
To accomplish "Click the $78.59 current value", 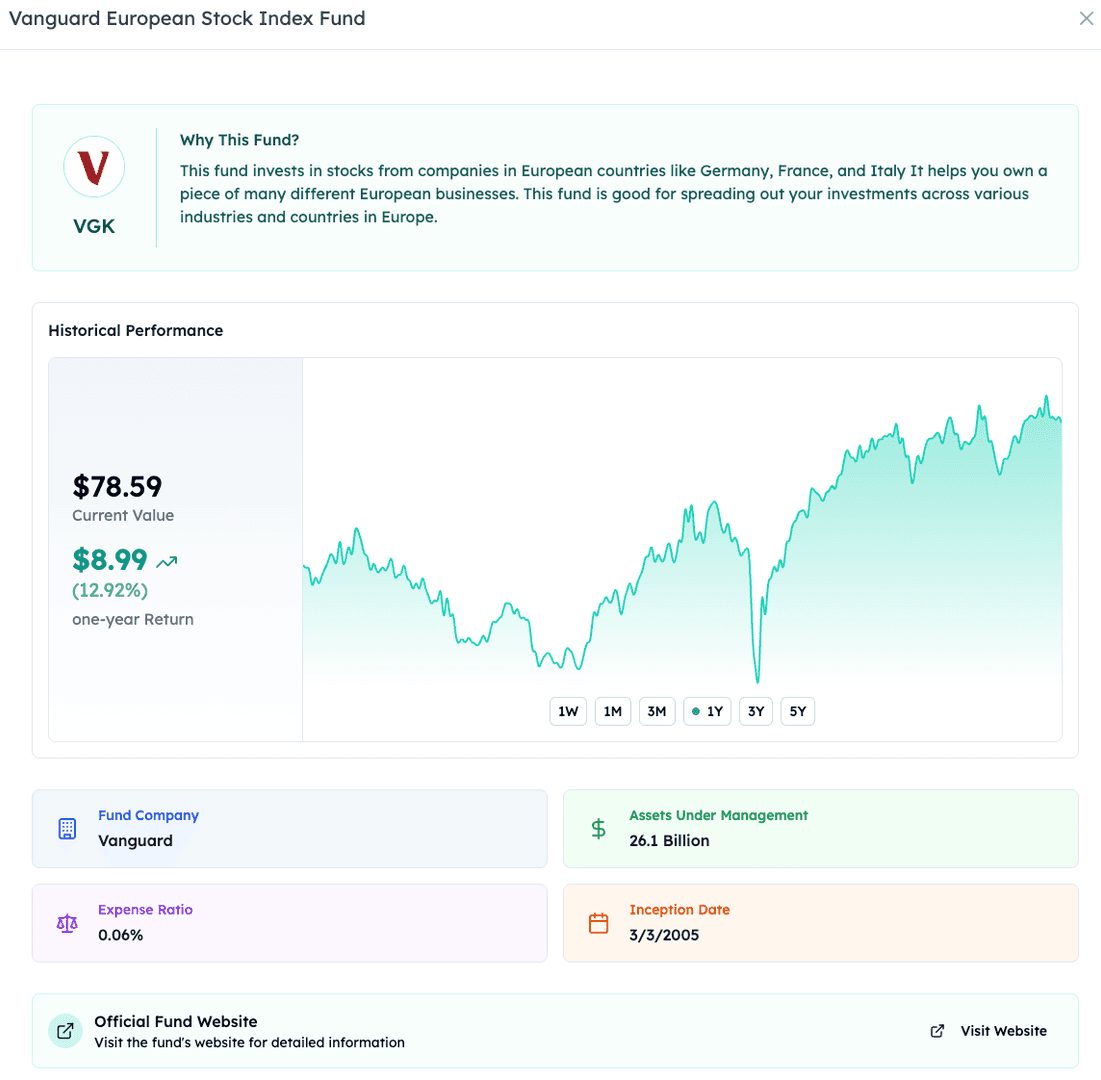I will tap(117, 487).
